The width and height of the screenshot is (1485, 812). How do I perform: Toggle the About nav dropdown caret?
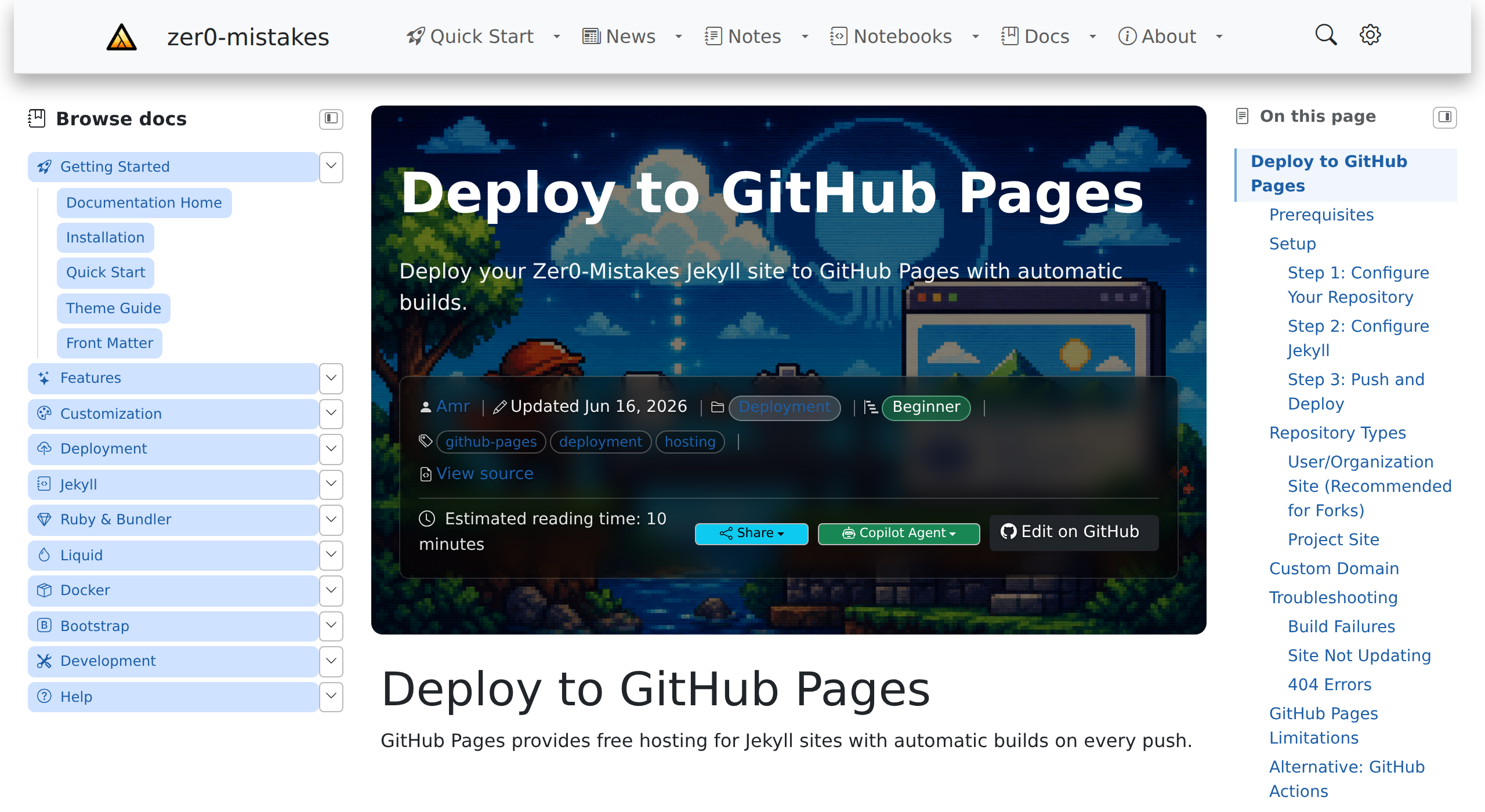(1219, 37)
